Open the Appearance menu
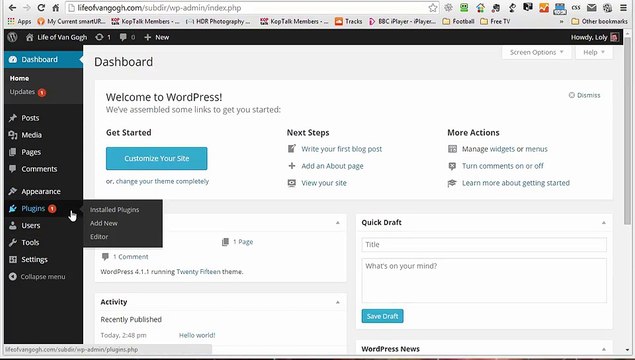This screenshot has width=635, height=360. 43,191
